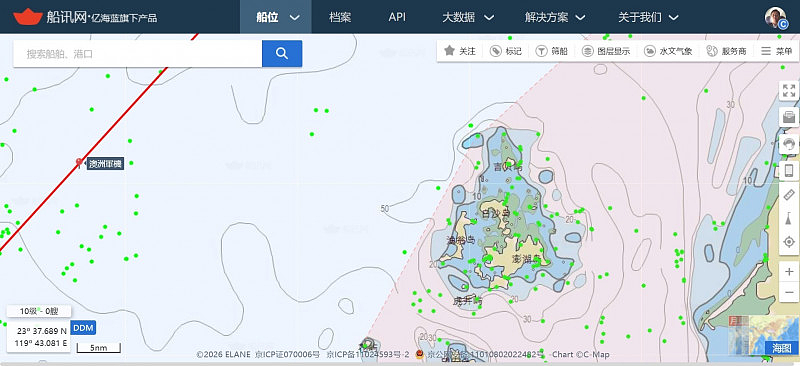Open the mobile phone app icon

[789, 170]
